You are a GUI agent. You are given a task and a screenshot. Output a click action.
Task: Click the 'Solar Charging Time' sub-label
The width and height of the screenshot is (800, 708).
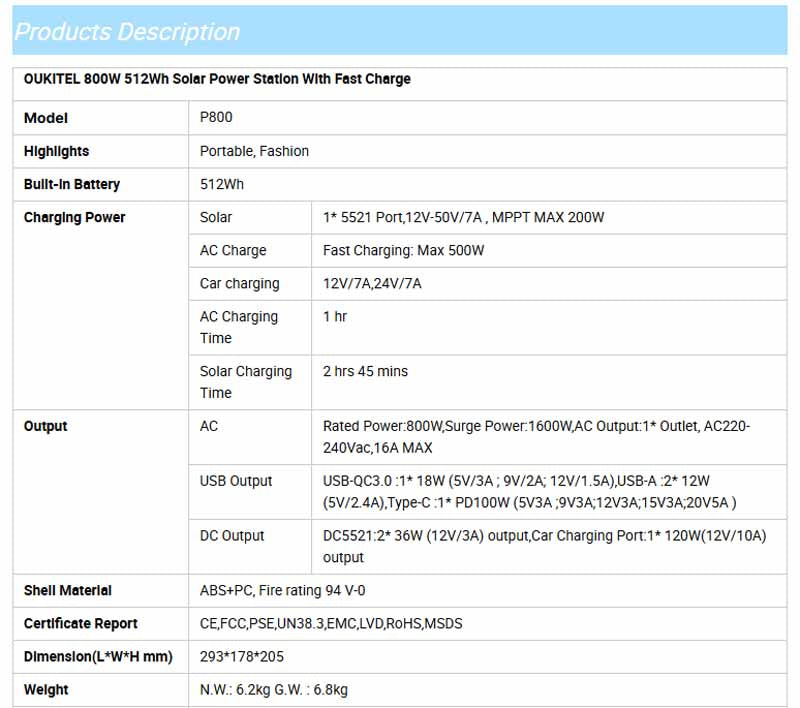tap(246, 382)
